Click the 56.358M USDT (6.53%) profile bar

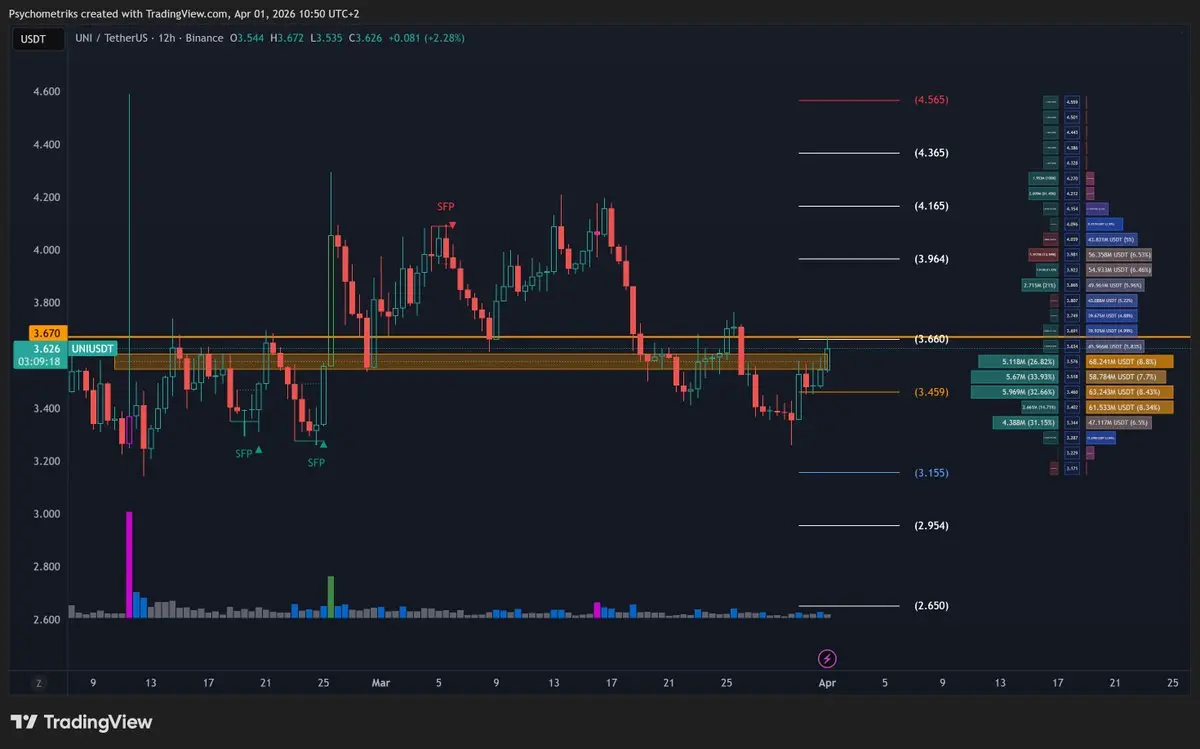1118,254
